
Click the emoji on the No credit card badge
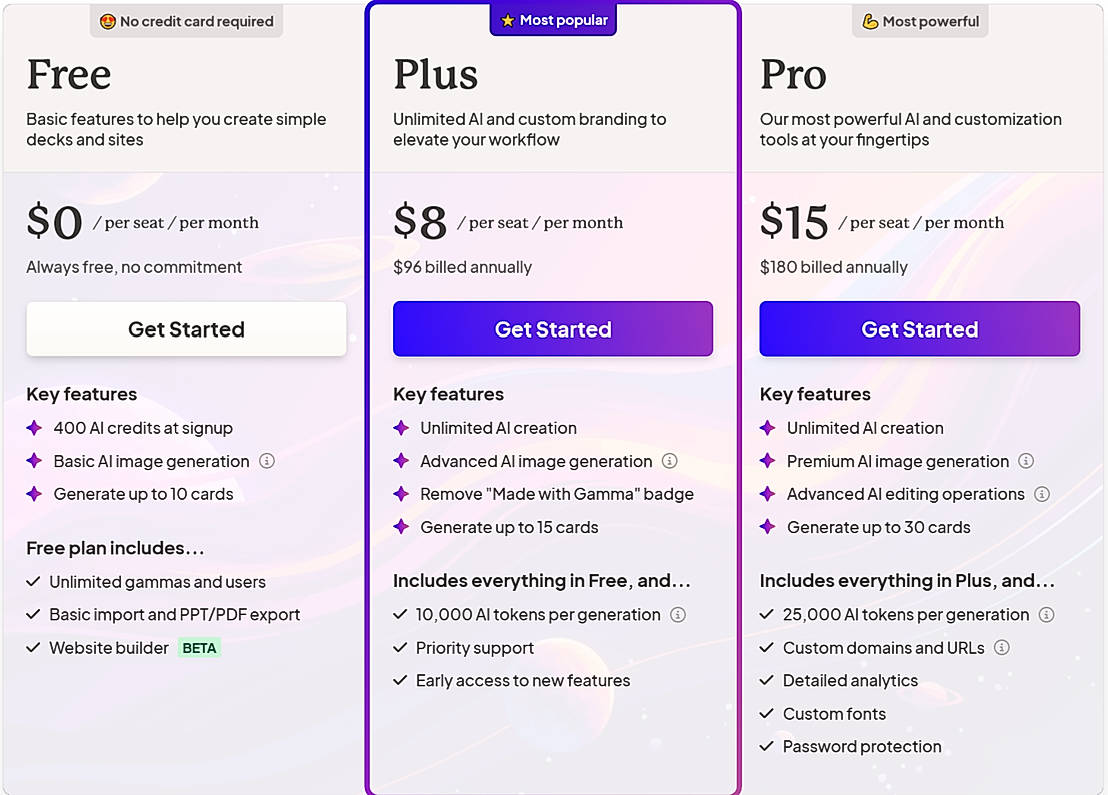click(x=107, y=21)
